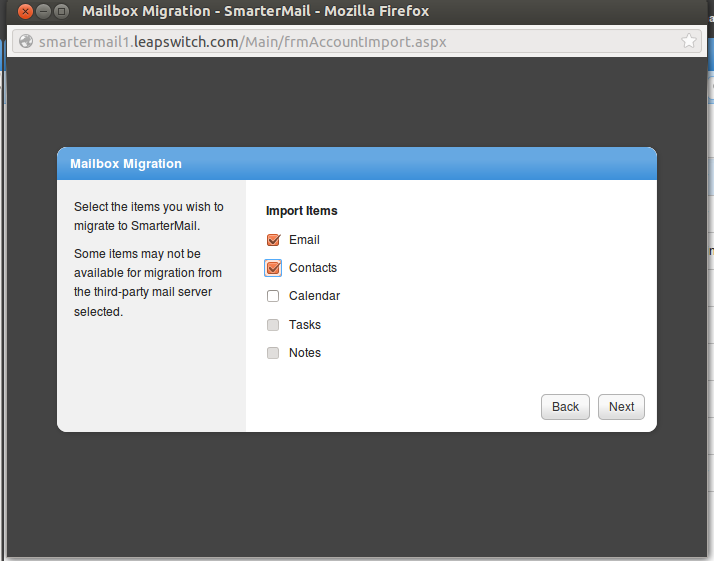Click the 'Some items may not be' paragraph

pyautogui.click(x=148, y=283)
